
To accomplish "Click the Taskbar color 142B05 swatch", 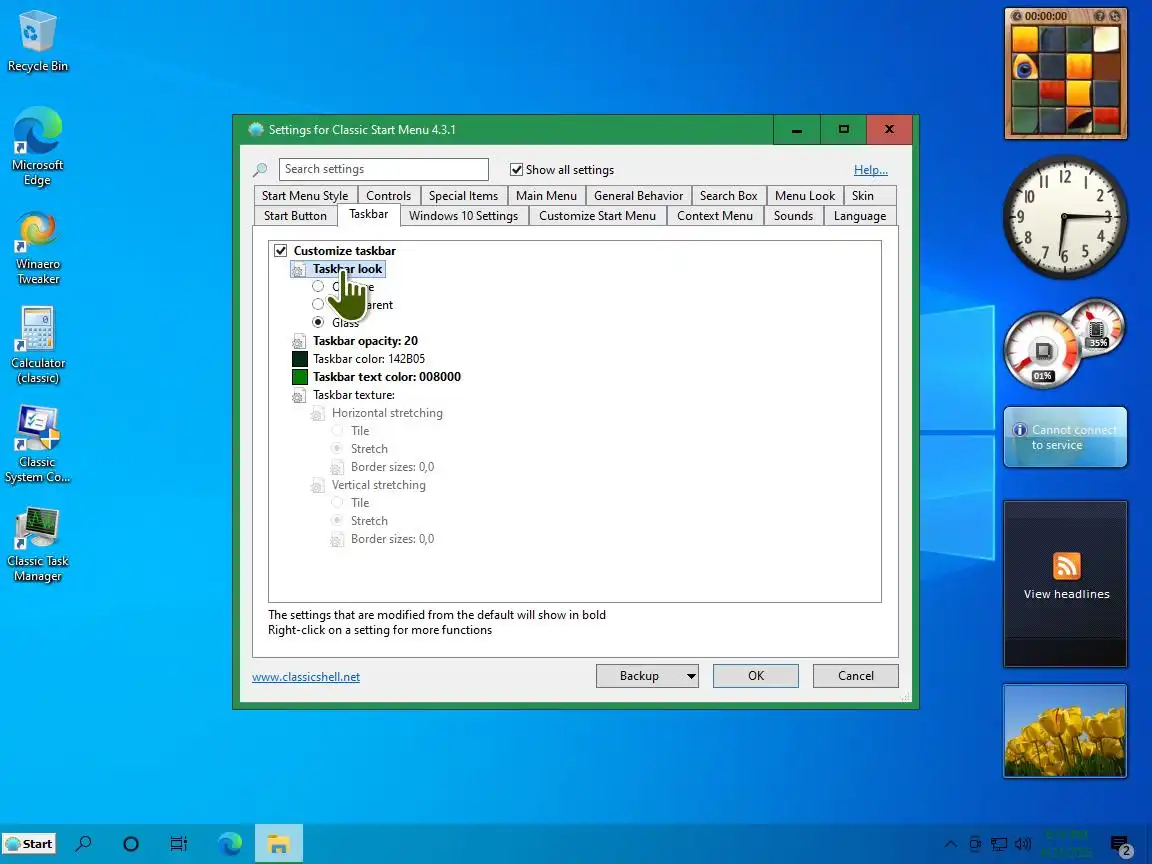I will (x=300, y=359).
